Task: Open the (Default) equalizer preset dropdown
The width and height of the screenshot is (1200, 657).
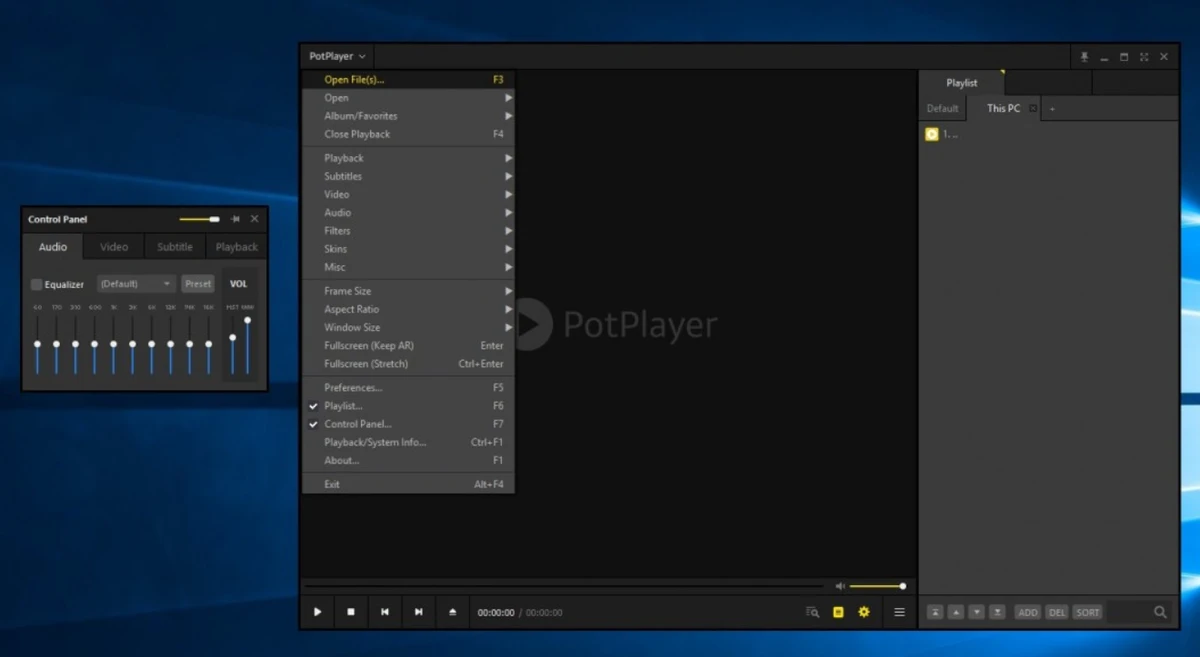Action: (136, 284)
